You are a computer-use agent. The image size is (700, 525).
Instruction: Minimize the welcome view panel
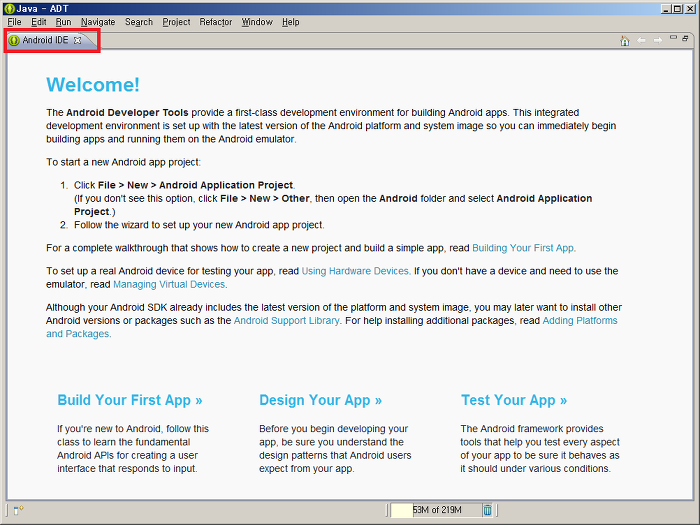click(673, 38)
